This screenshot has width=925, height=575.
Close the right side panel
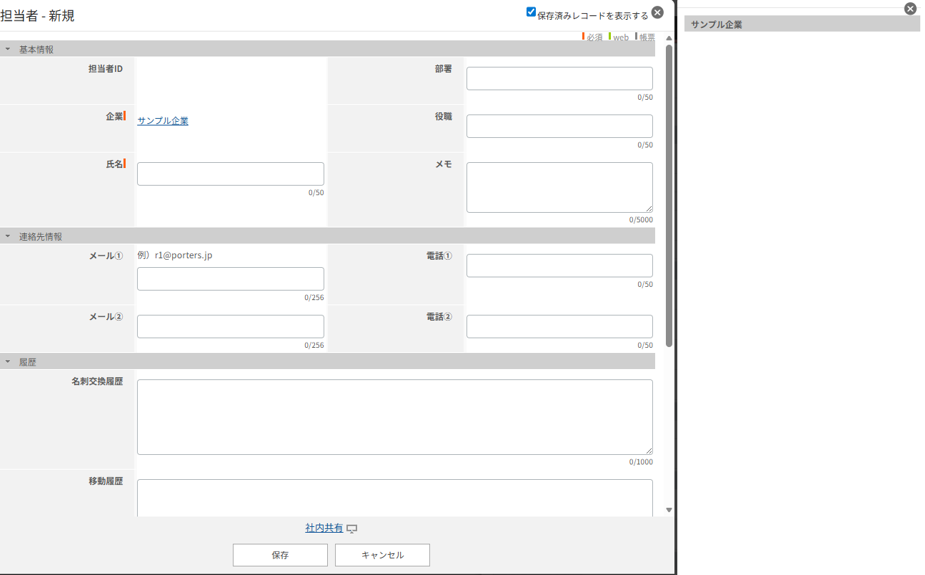click(x=910, y=9)
